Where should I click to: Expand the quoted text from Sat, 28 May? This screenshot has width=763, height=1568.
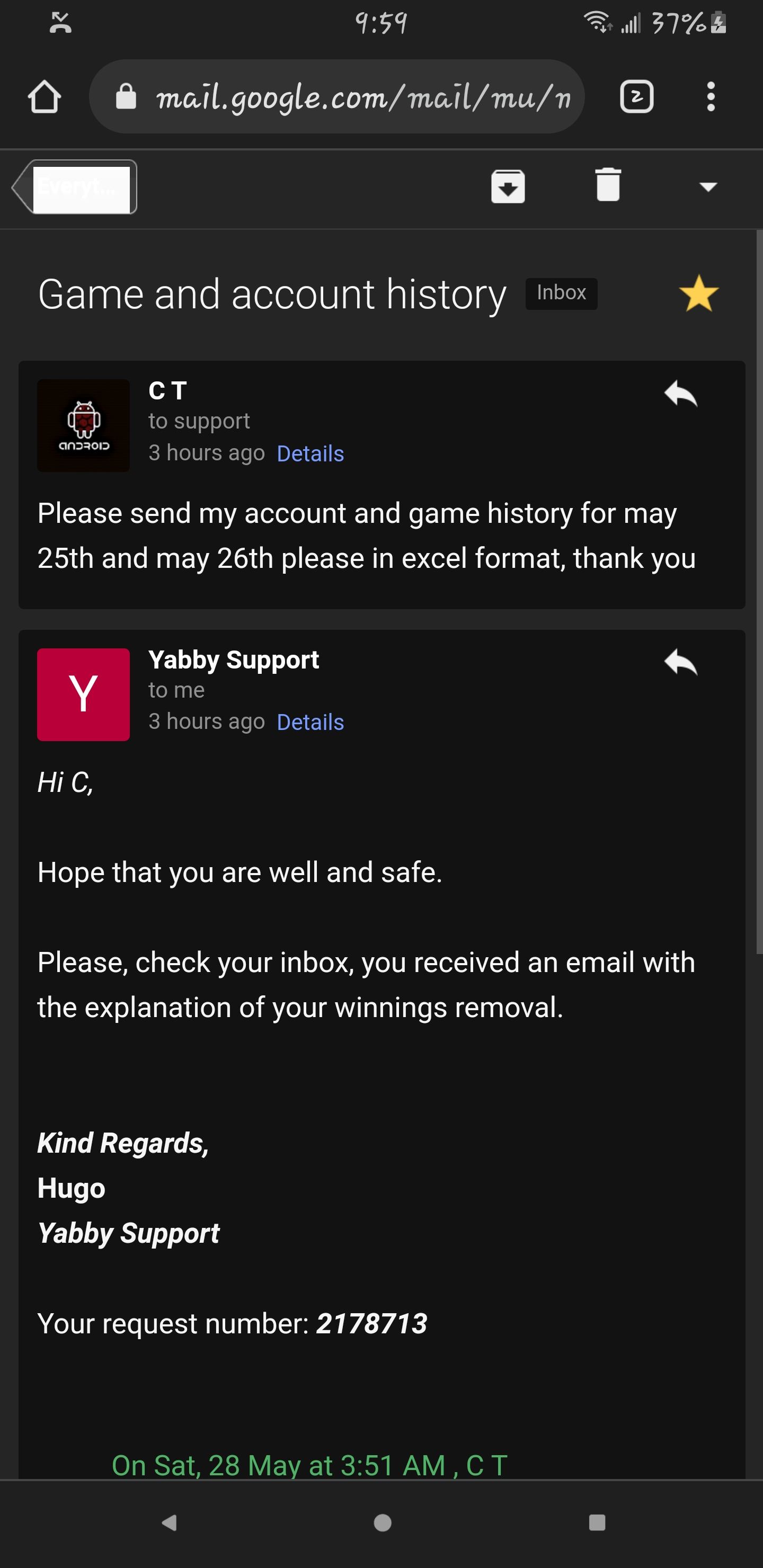(309, 1466)
